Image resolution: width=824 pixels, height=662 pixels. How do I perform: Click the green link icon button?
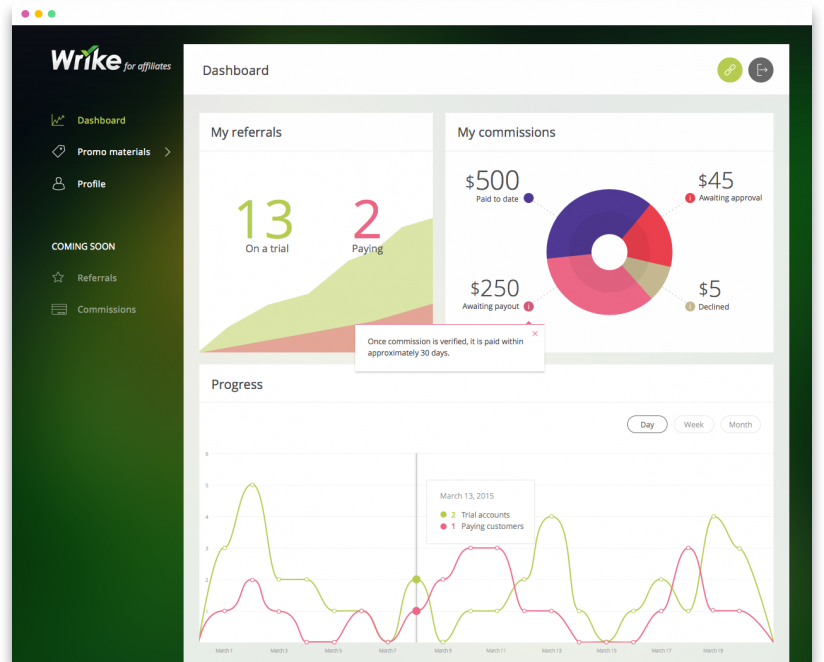click(x=730, y=70)
